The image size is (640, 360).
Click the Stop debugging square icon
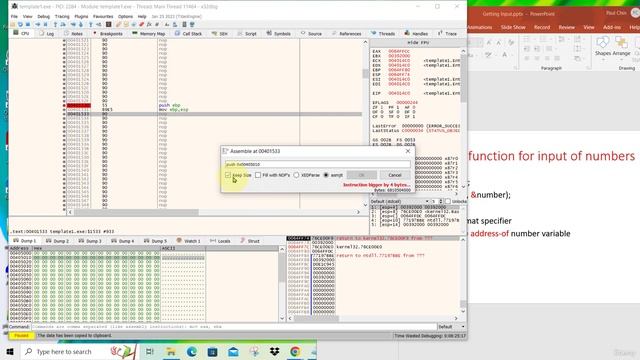[27, 24]
